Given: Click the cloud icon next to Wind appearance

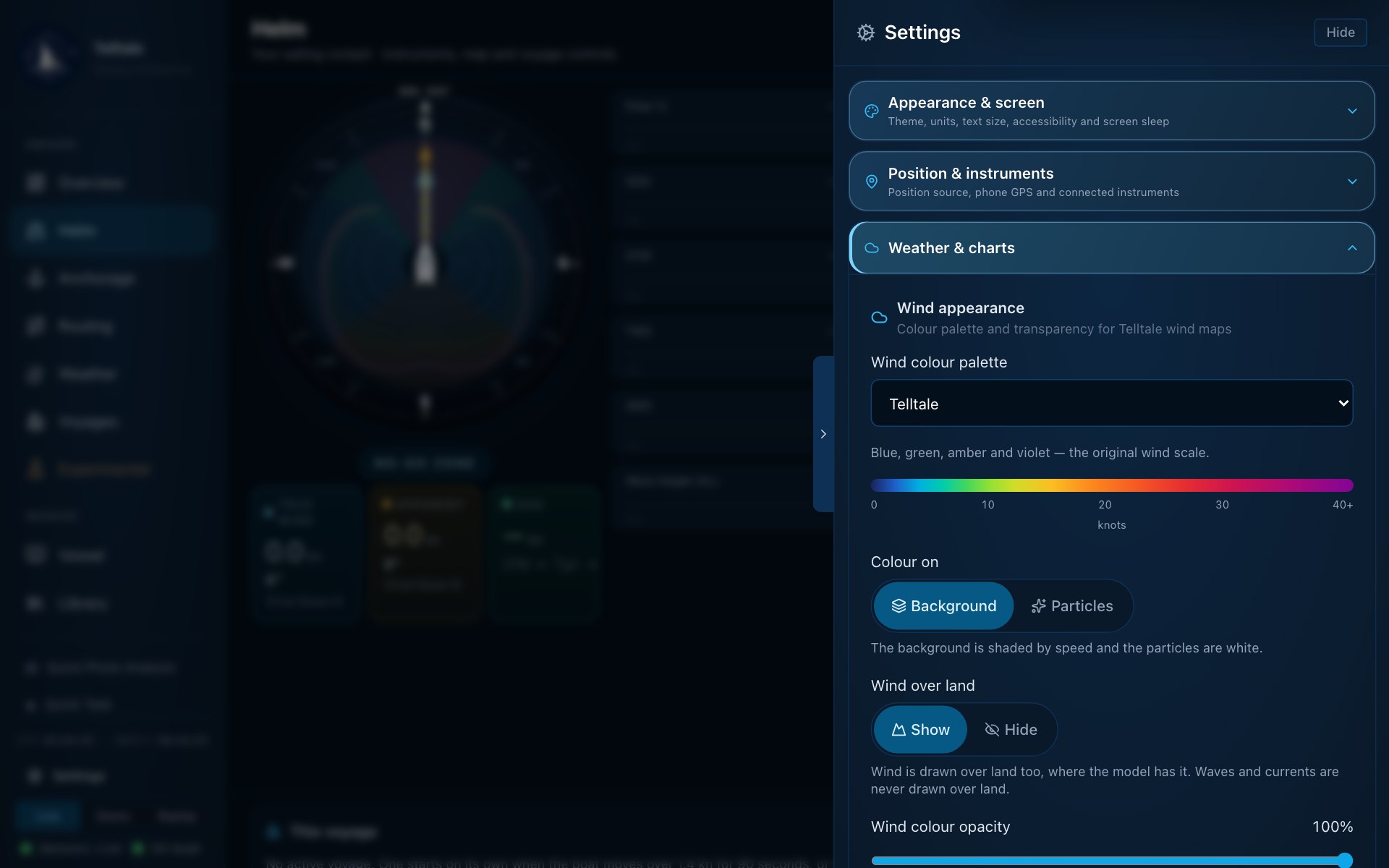Looking at the screenshot, I should [x=879, y=318].
